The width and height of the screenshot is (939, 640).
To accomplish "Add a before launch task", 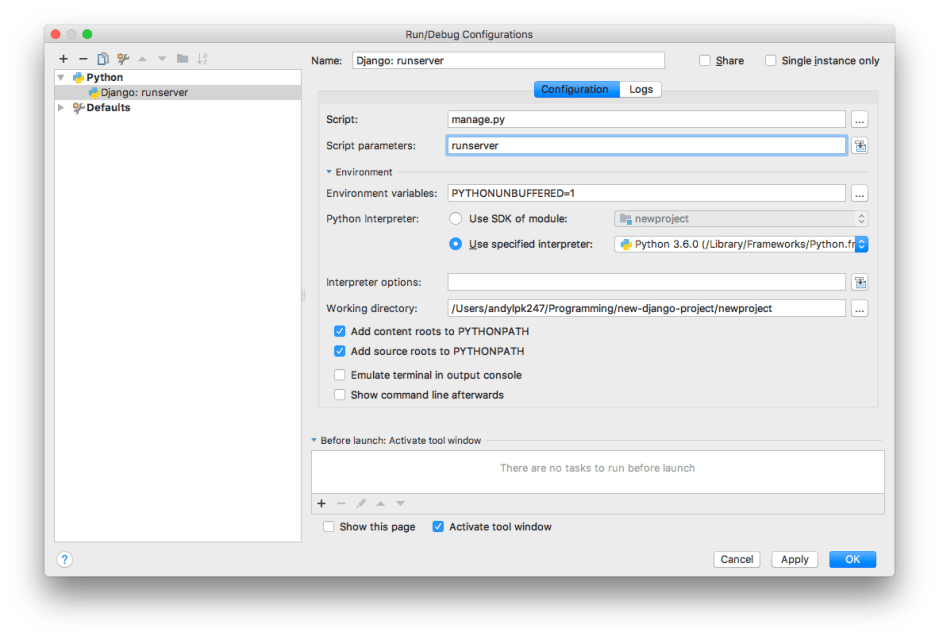I will pos(321,503).
